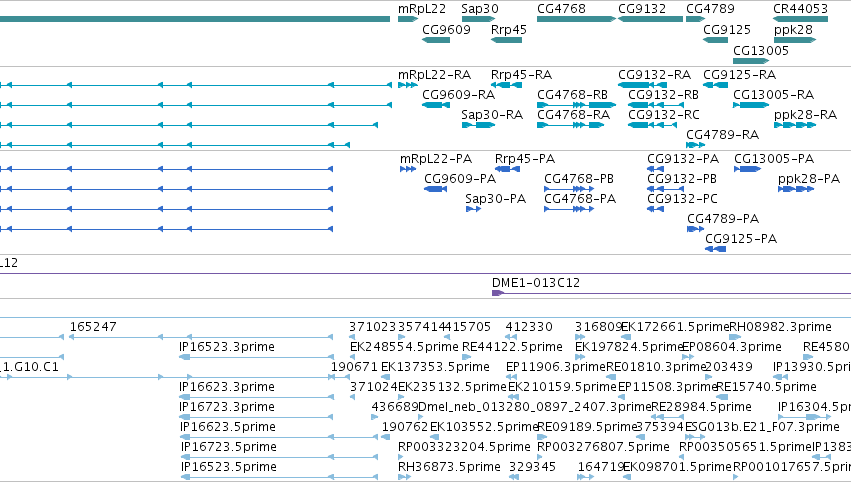The image size is (851, 482).
Task: Click the ppk28-PA protein feature
Action: pyautogui.click(x=796, y=189)
